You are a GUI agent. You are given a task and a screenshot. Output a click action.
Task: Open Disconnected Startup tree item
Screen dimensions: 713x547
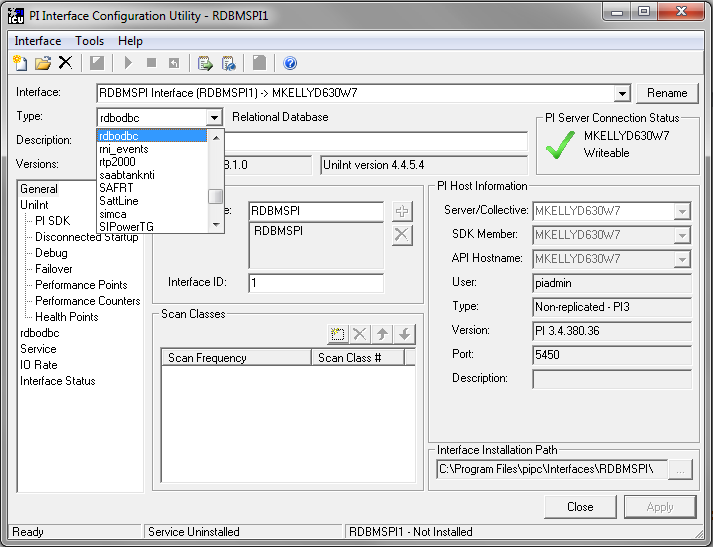(86, 237)
